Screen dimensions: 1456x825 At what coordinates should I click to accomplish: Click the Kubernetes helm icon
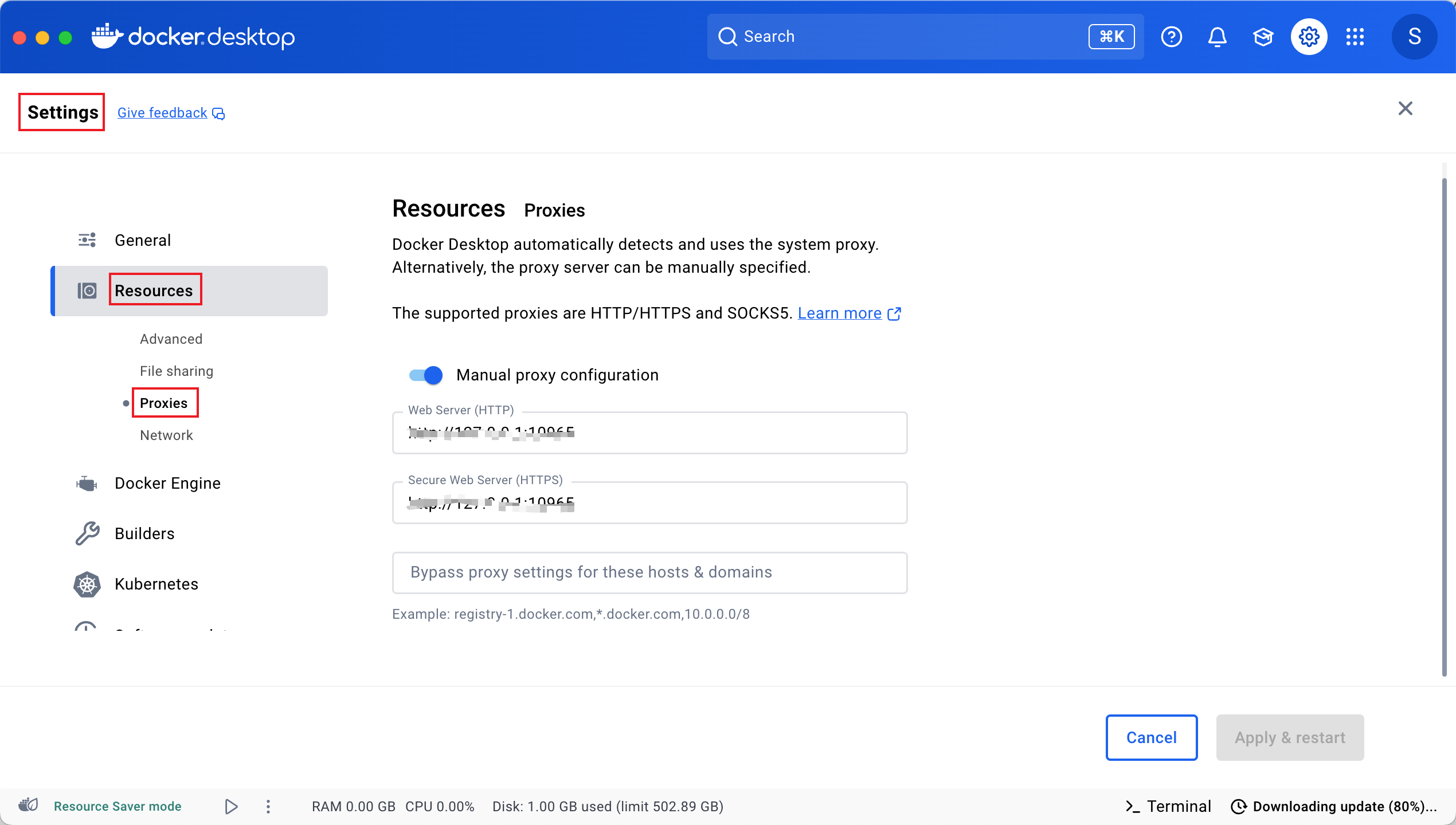pyautogui.click(x=87, y=584)
